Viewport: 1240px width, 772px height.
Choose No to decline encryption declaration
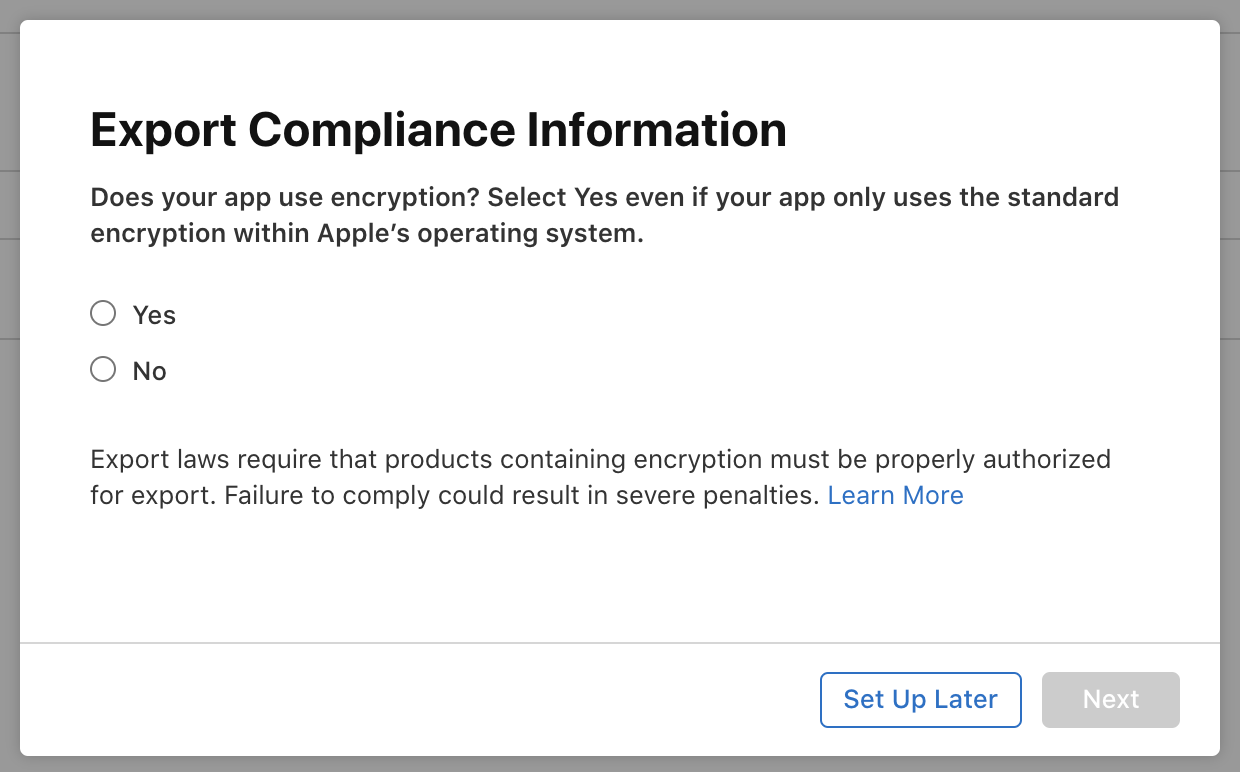coord(103,369)
